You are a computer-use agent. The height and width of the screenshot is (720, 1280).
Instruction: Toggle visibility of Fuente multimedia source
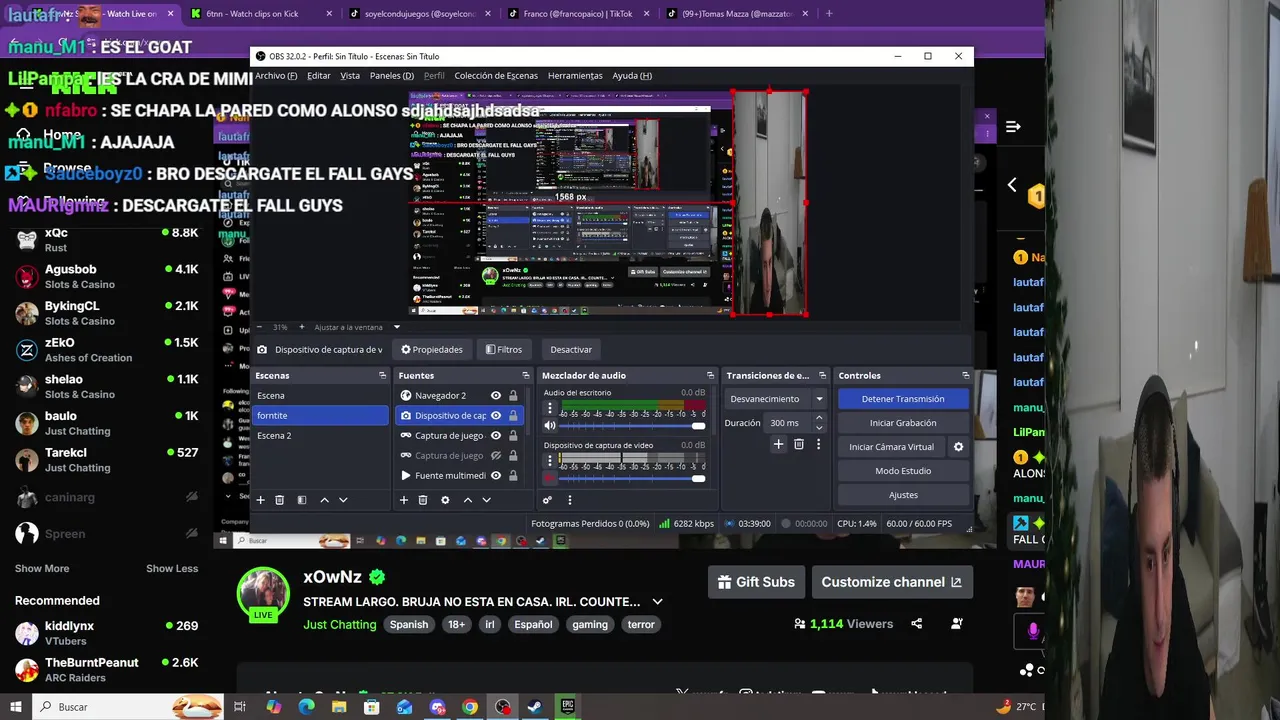tap(496, 476)
